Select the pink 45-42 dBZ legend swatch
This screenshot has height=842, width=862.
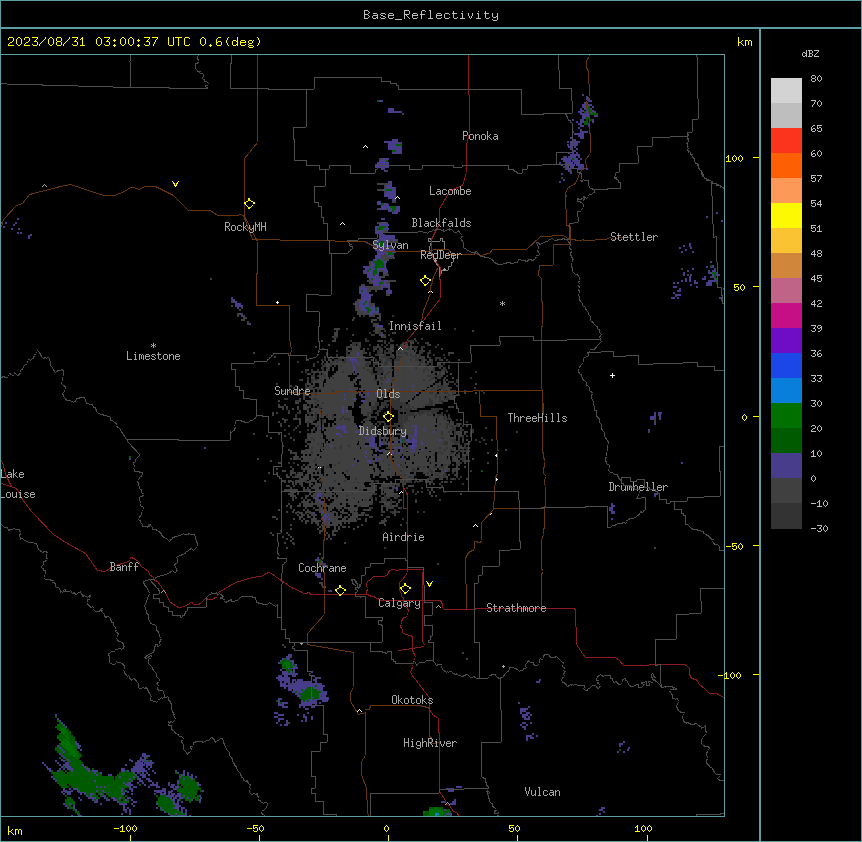click(x=786, y=291)
